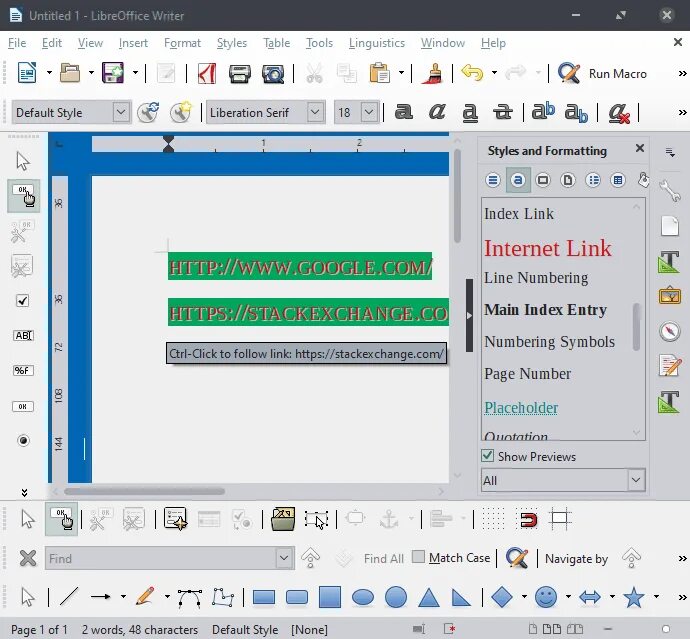Open New document dropdown arrow
This screenshot has height=639, width=690.
(49, 73)
